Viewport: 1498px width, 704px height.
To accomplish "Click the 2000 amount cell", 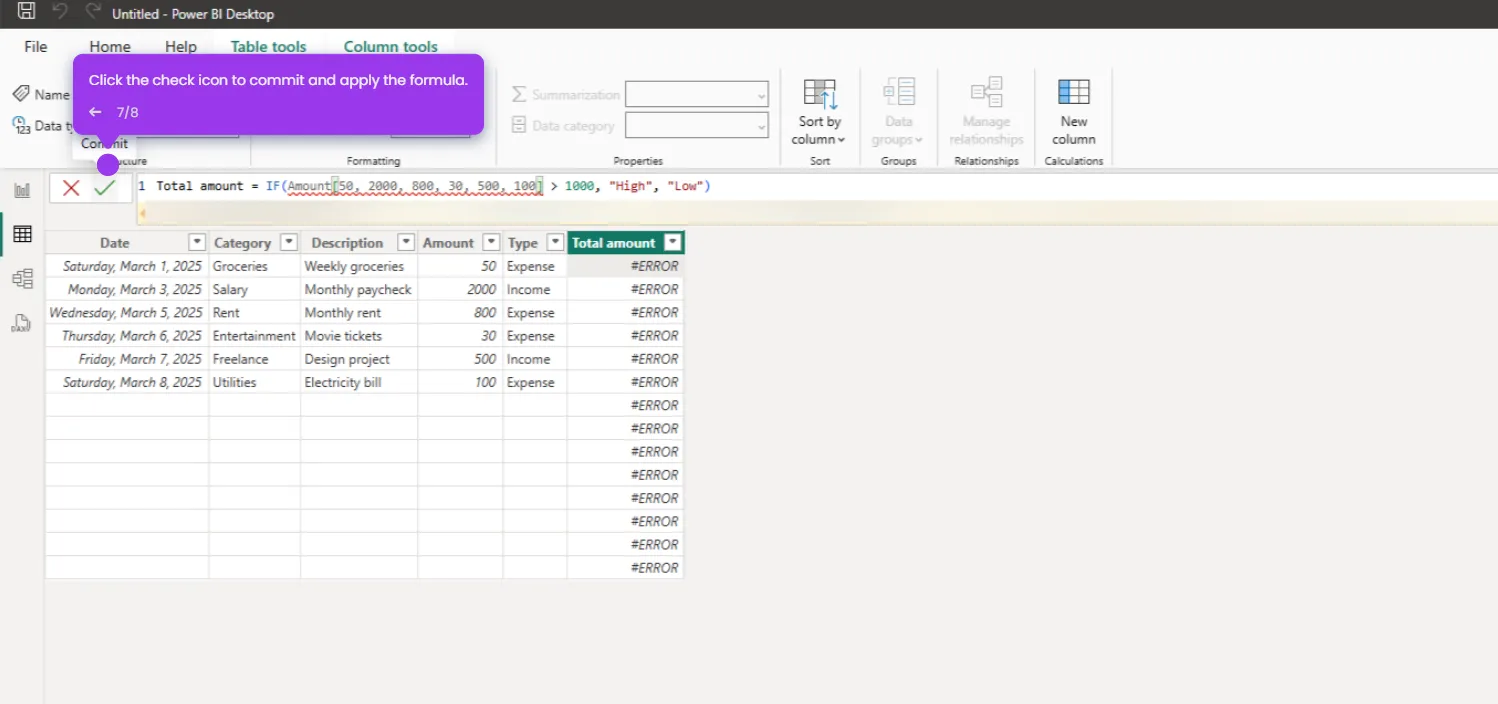I will 460,289.
